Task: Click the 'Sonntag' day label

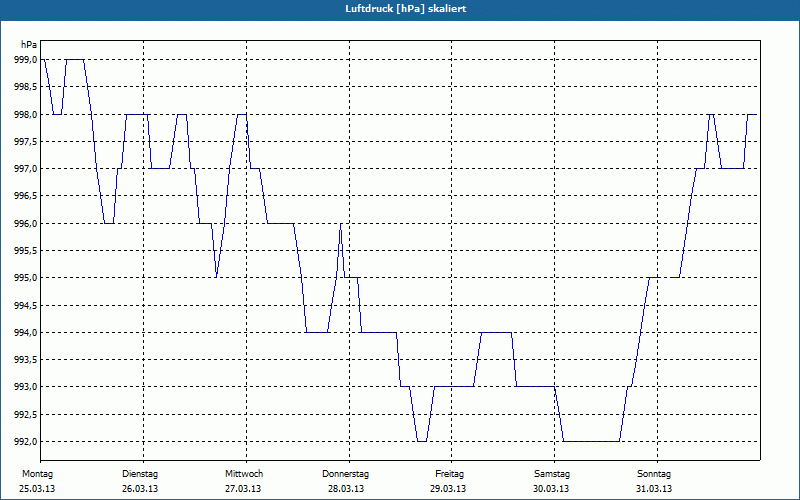Action: [x=654, y=474]
